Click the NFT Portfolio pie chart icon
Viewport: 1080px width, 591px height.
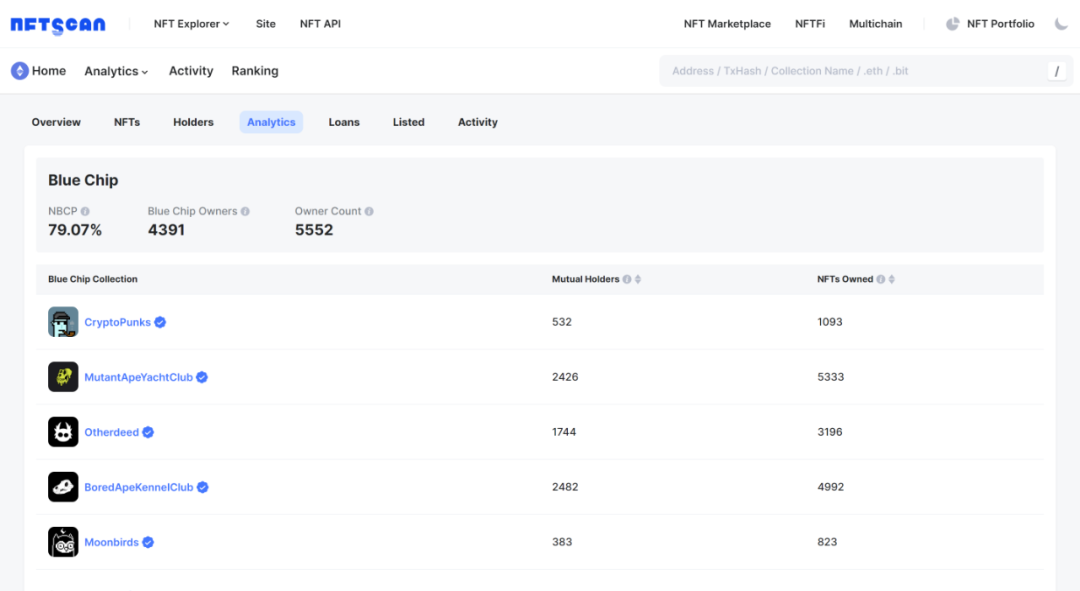click(x=953, y=24)
